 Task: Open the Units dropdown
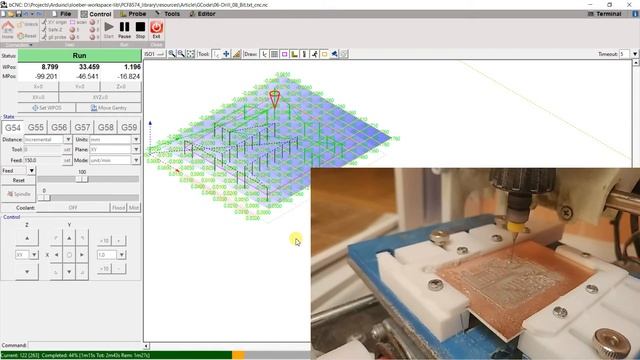pos(136,139)
